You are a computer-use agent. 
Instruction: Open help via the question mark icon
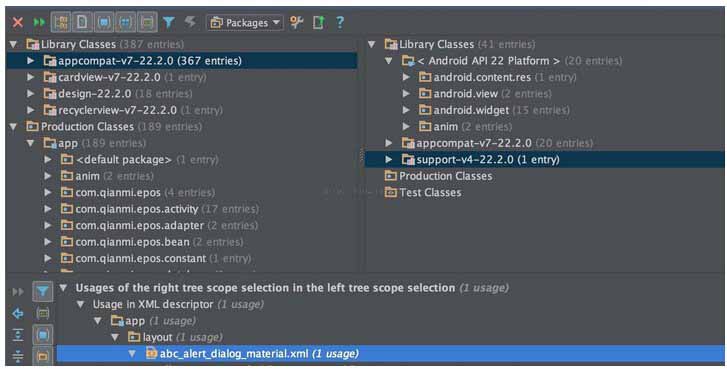340,22
